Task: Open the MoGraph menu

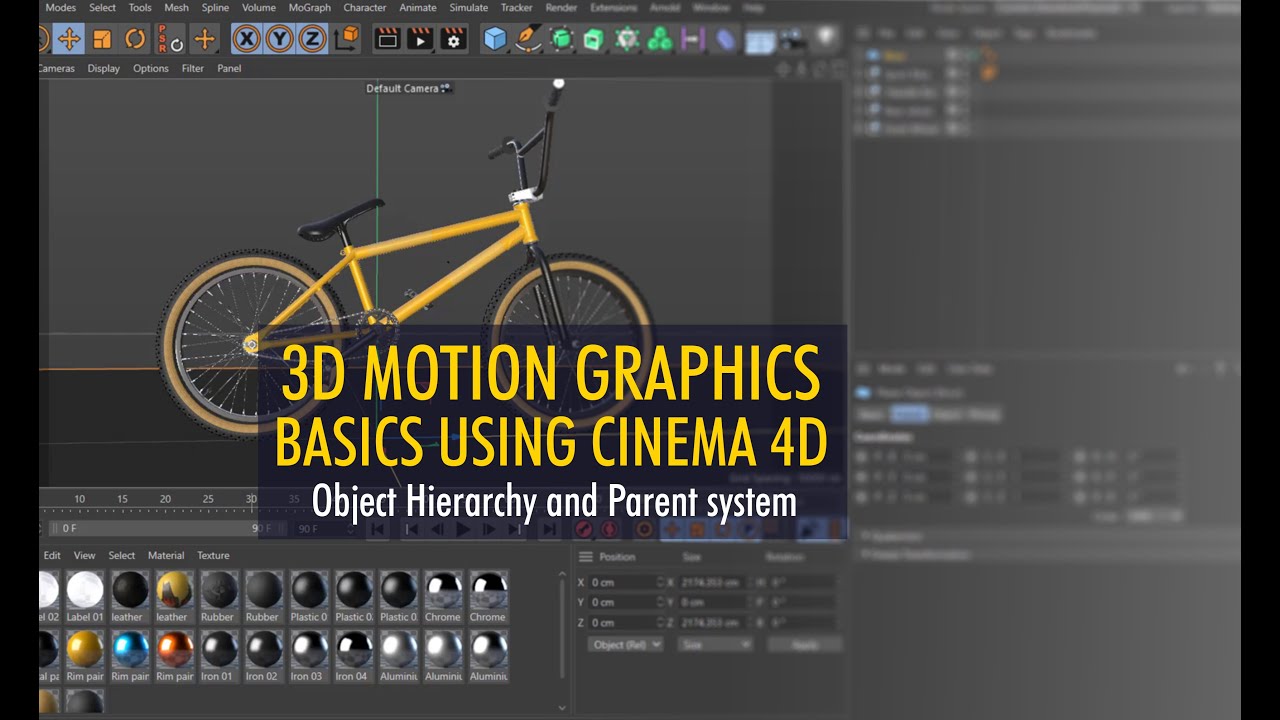Action: [x=309, y=7]
